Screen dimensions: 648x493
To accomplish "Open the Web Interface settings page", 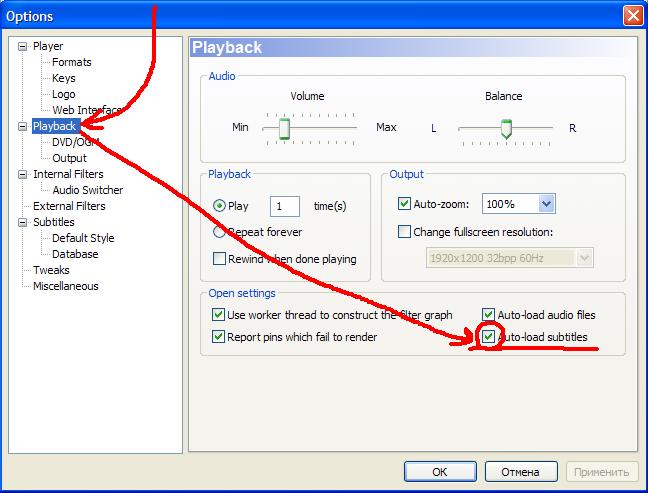I will (x=87, y=110).
